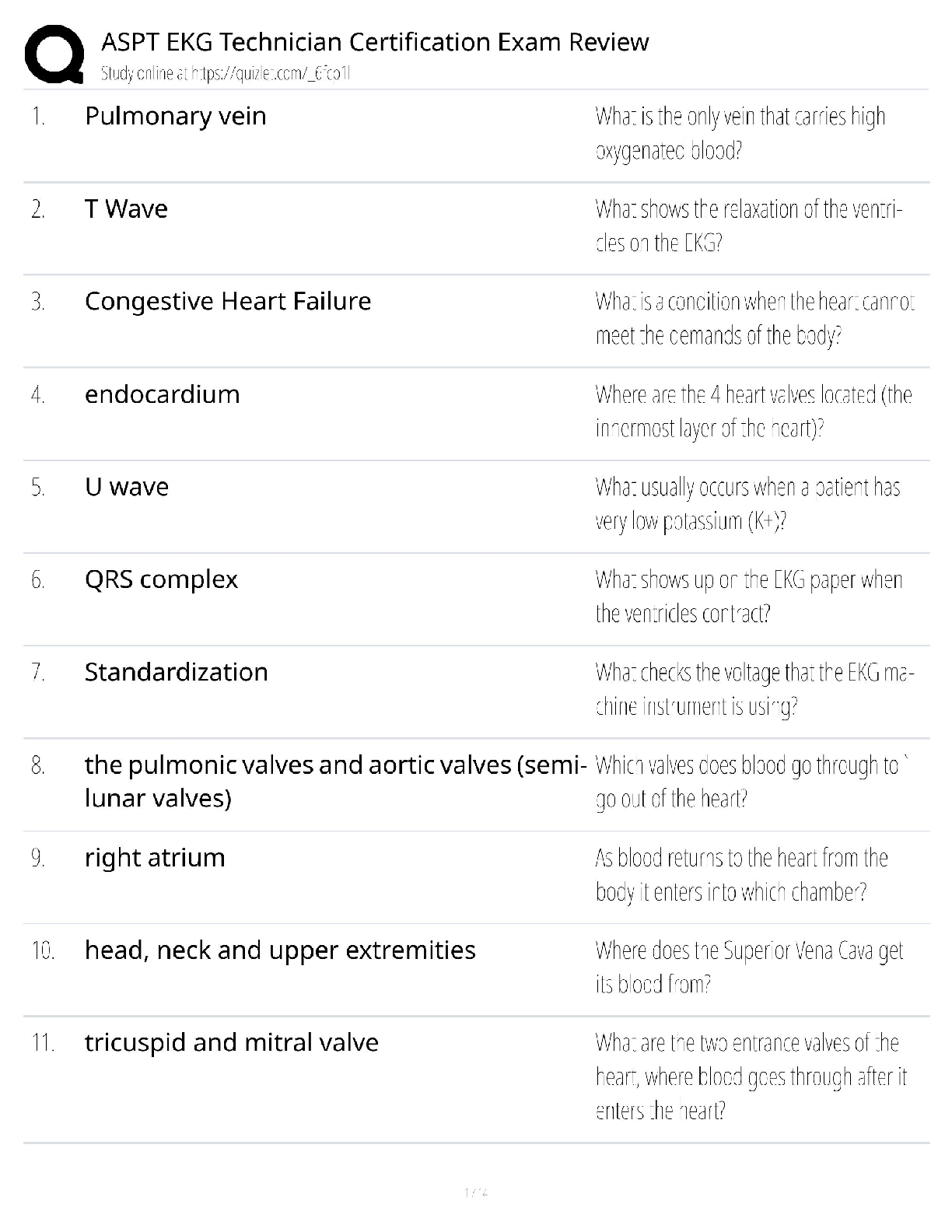This screenshot has height=1232, width=952.
Task: Click the page number at bottom
Action: 475,1192
